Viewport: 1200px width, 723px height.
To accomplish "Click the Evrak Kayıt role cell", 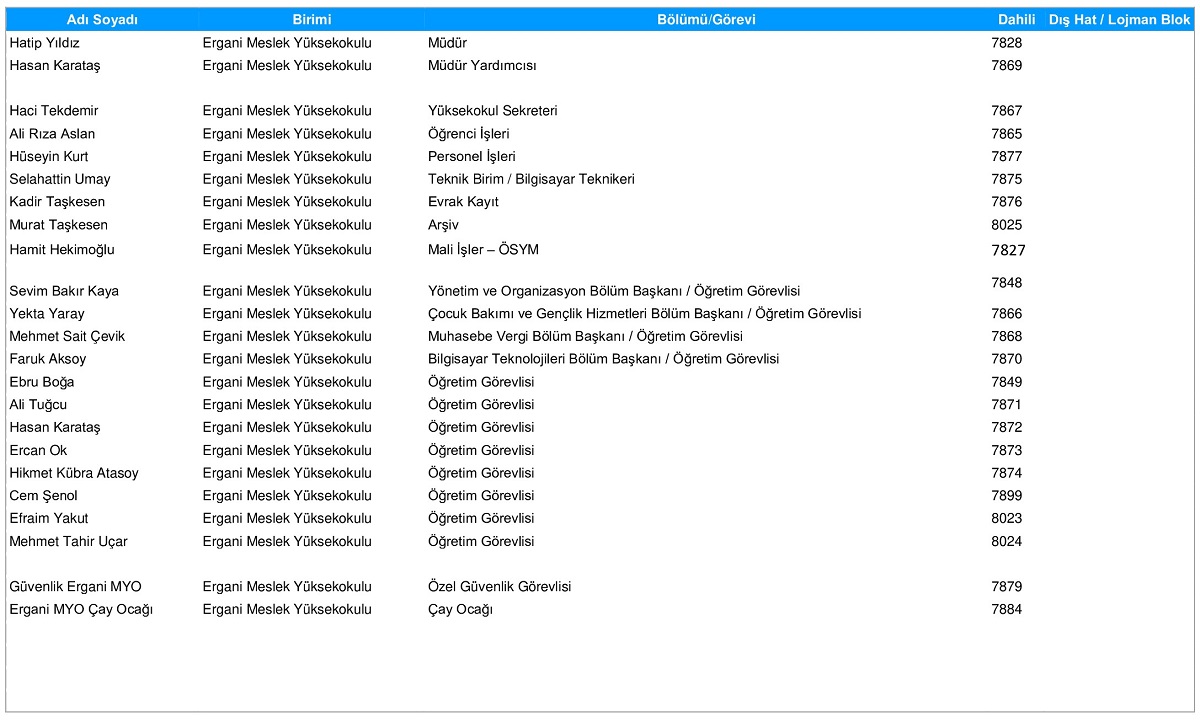I will click(x=463, y=202).
